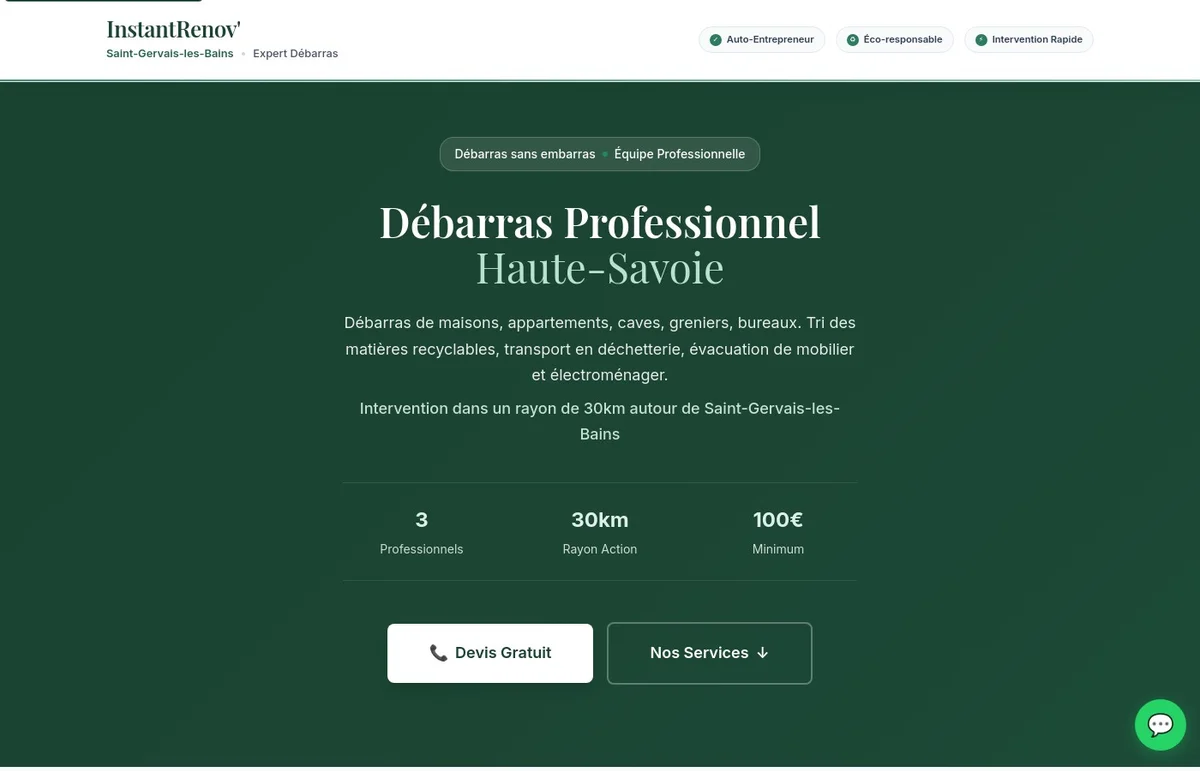The height and width of the screenshot is (771, 1200).
Task: Select the Éco-responsable badge
Action: point(895,39)
